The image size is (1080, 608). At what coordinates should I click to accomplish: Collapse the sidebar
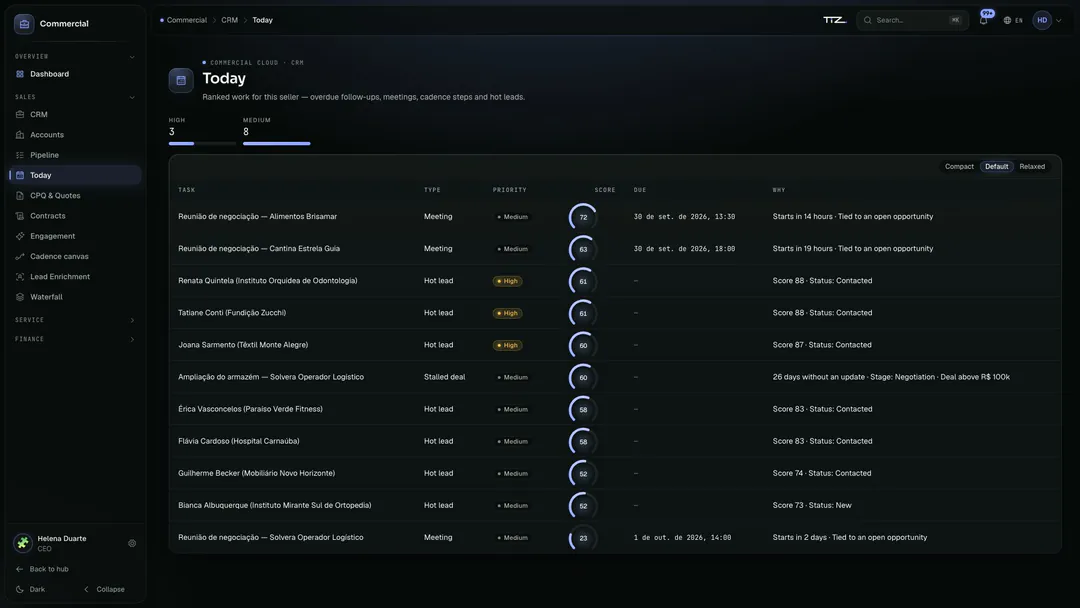pyautogui.click(x=104, y=589)
